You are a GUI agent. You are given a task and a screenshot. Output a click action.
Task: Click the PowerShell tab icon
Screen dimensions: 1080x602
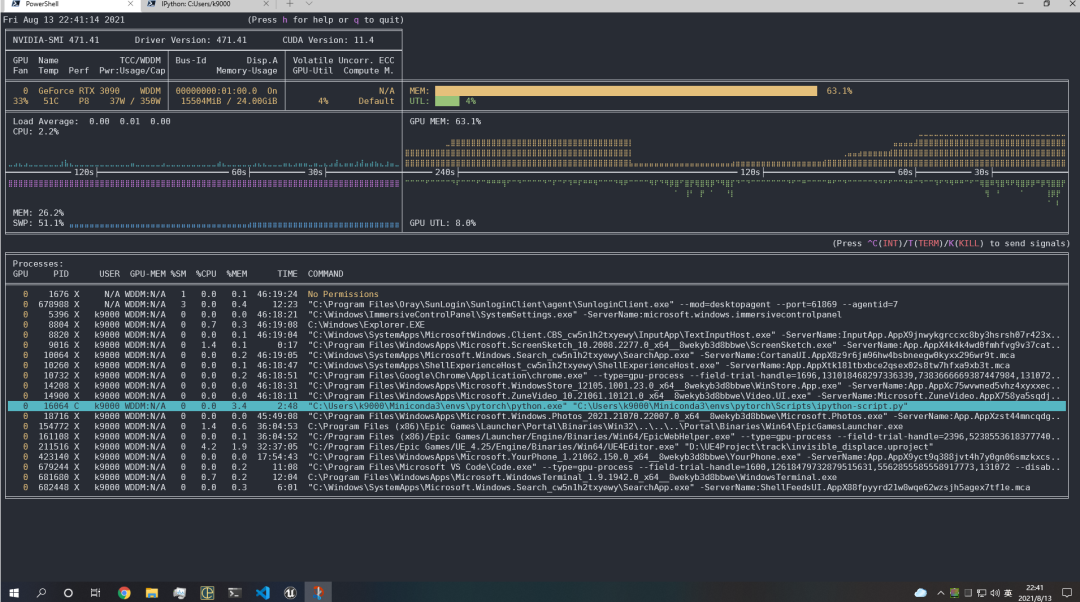15,3
